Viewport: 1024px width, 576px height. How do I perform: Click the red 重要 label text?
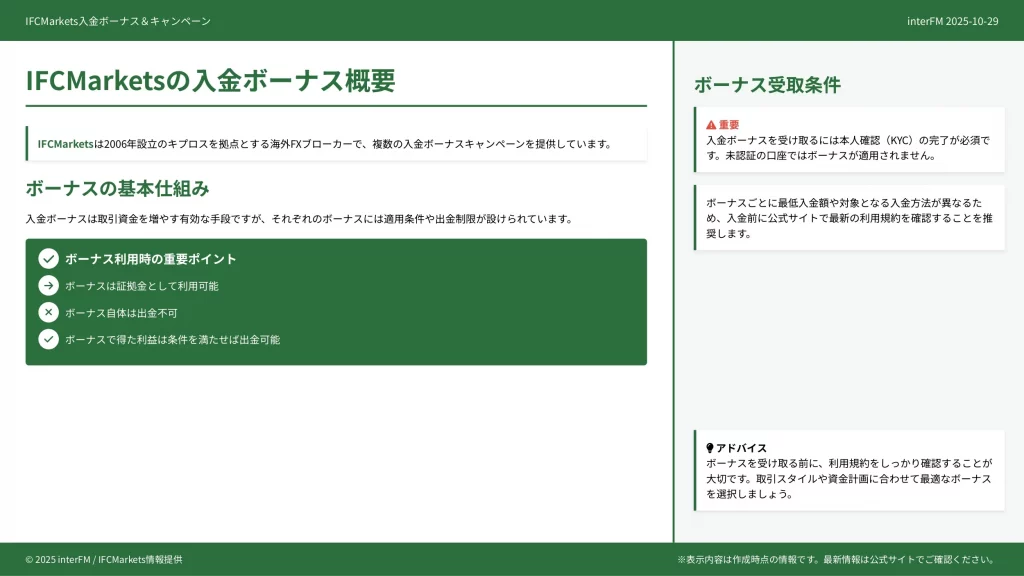[729, 125]
